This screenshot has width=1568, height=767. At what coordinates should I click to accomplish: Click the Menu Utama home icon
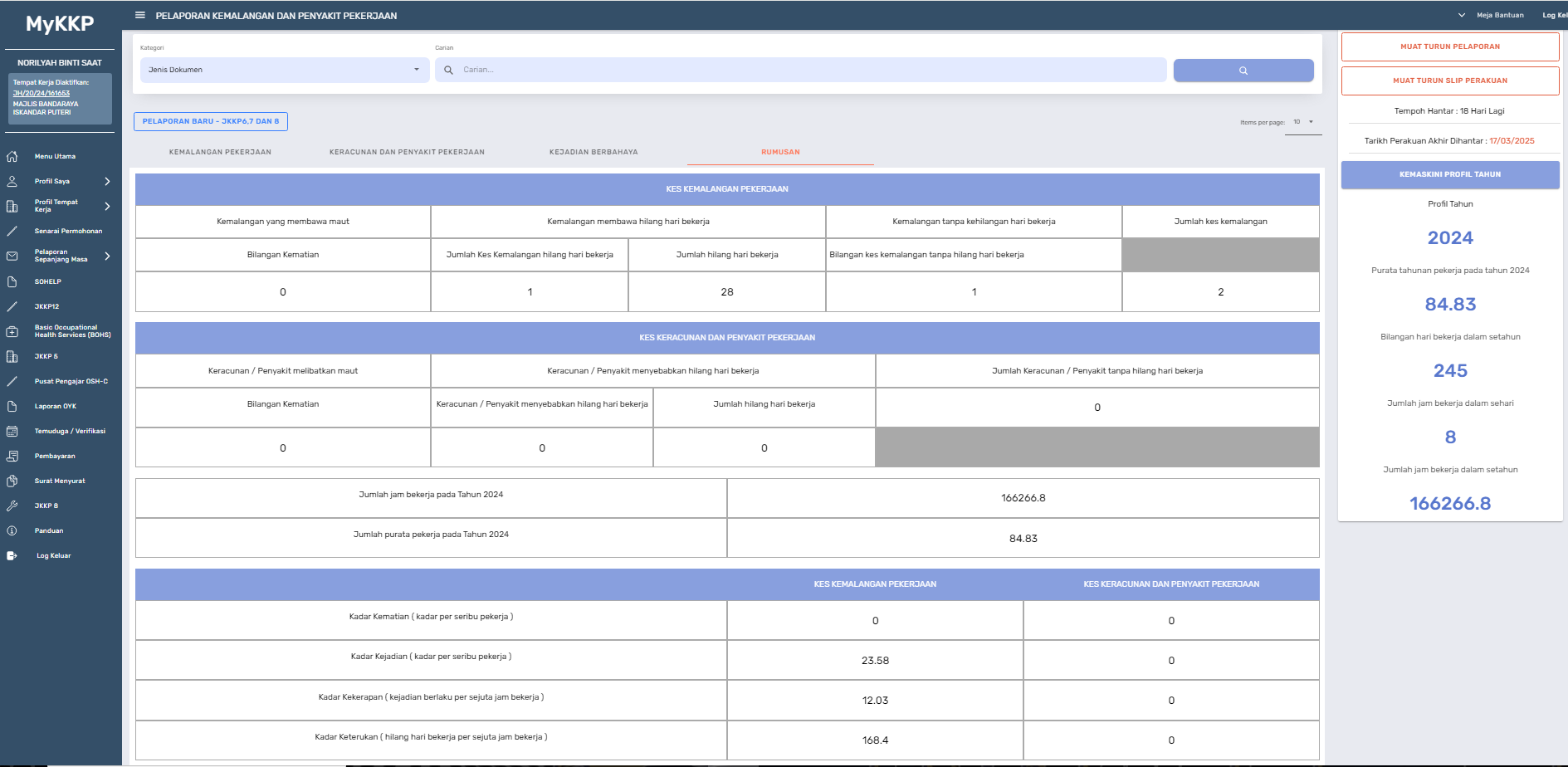(12, 156)
